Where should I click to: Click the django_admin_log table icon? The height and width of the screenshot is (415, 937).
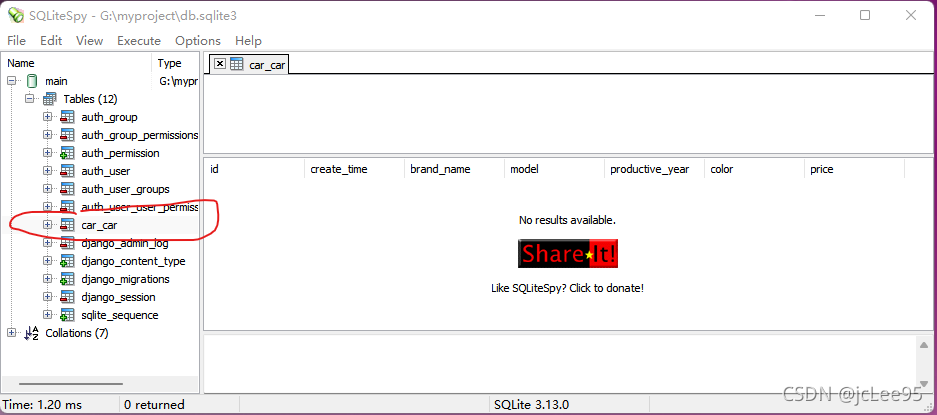(x=67, y=243)
